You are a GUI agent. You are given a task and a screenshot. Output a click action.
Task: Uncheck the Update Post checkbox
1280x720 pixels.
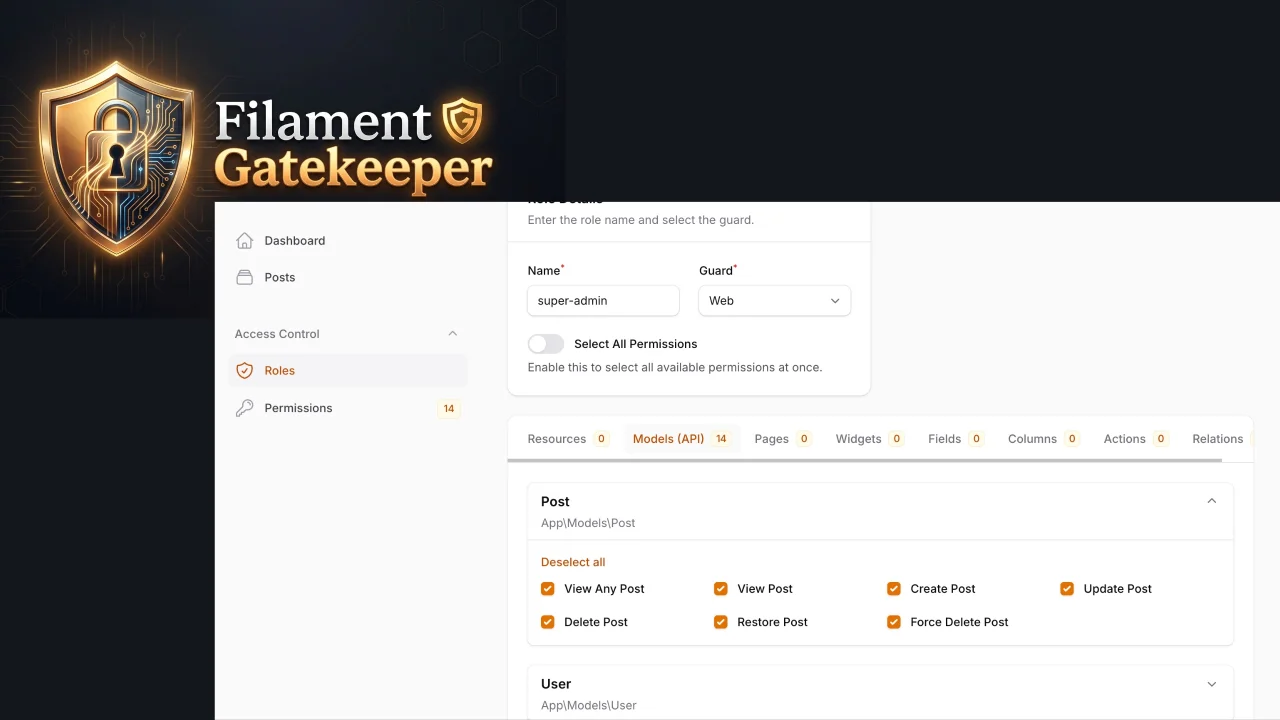1067,589
